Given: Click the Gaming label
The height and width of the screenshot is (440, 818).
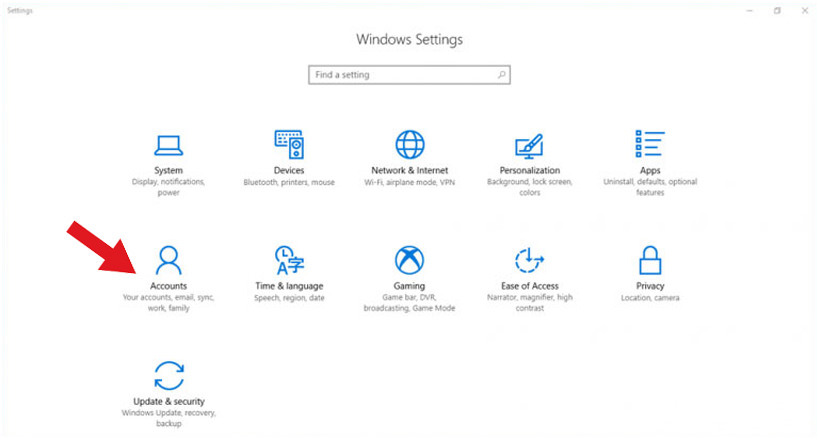Looking at the screenshot, I should (x=410, y=286).
